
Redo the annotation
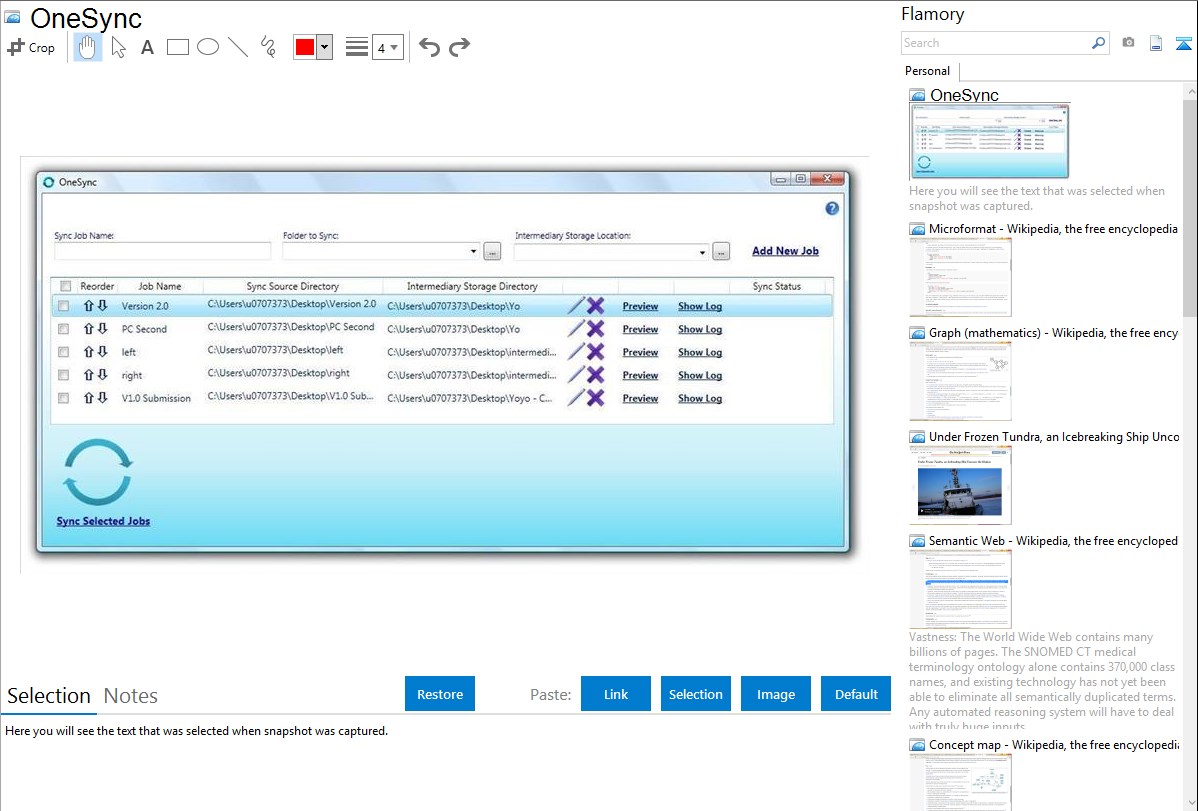point(459,47)
